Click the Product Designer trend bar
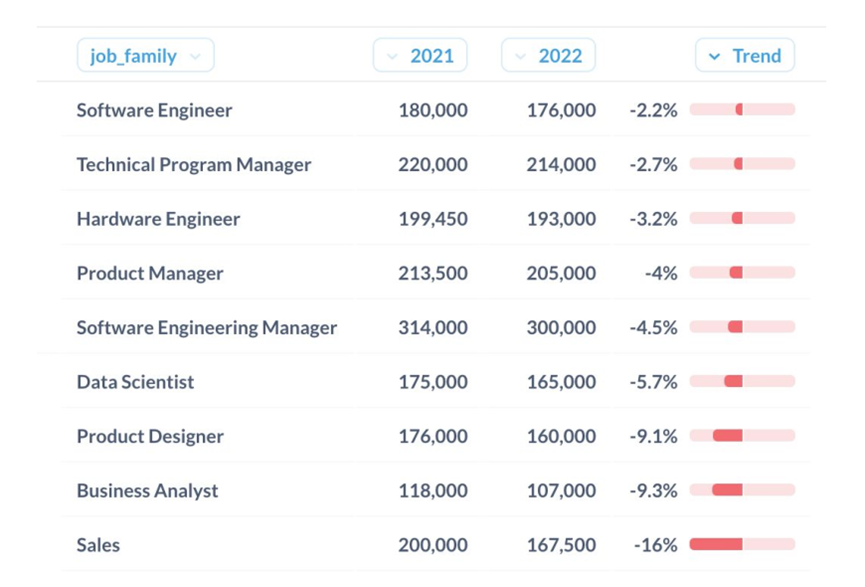The image size is (865, 587). click(x=742, y=436)
